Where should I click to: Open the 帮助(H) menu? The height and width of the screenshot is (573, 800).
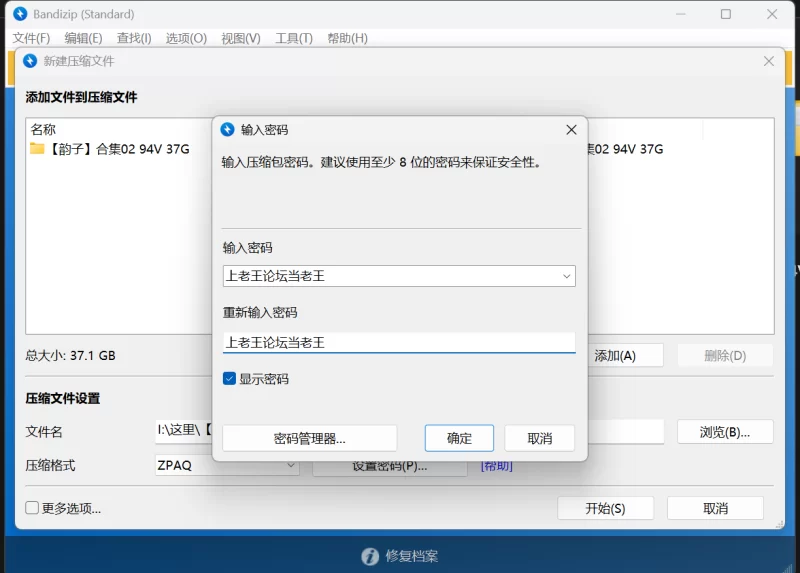tap(347, 38)
